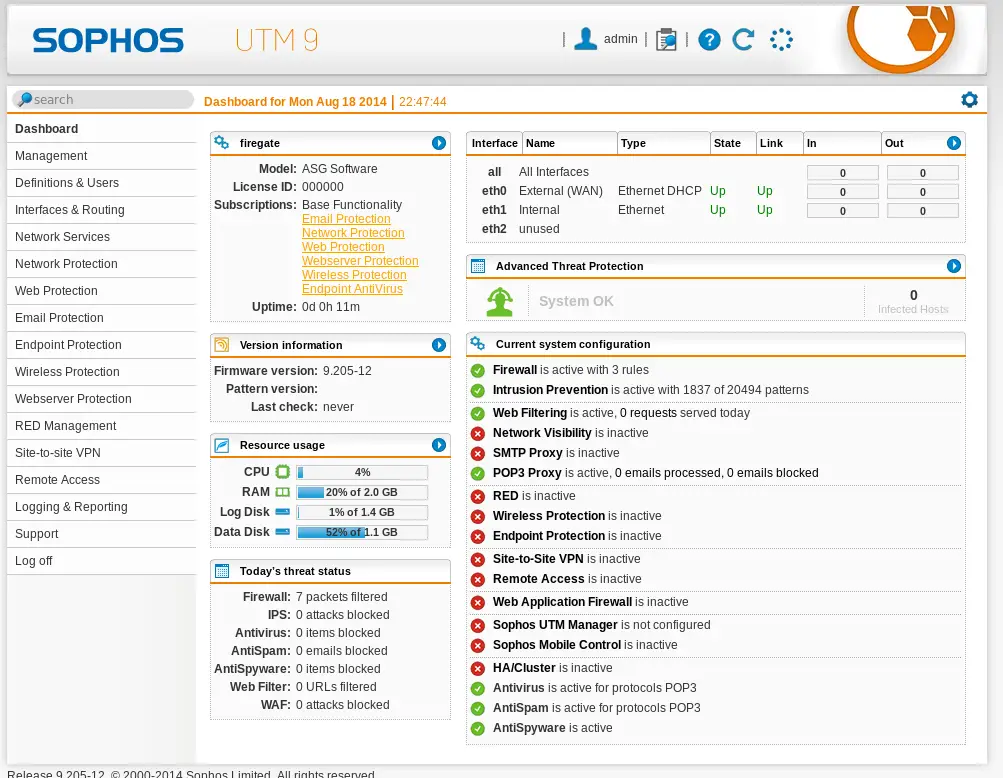Open the Network Services menu

(101, 236)
